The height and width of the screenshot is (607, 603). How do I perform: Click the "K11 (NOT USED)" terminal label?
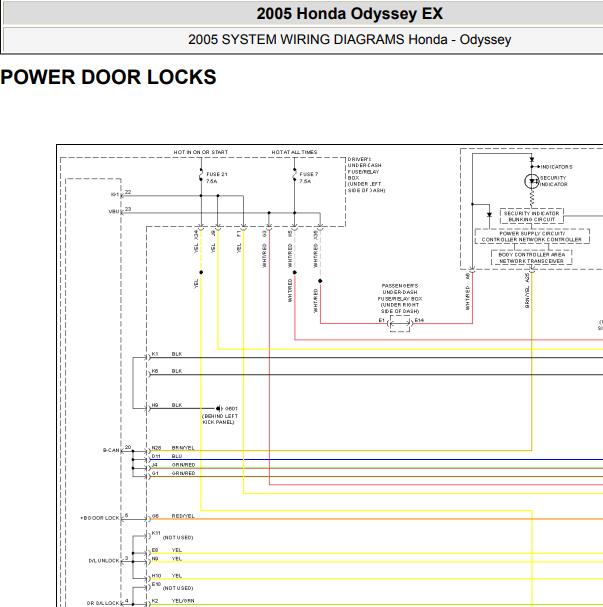click(x=172, y=535)
